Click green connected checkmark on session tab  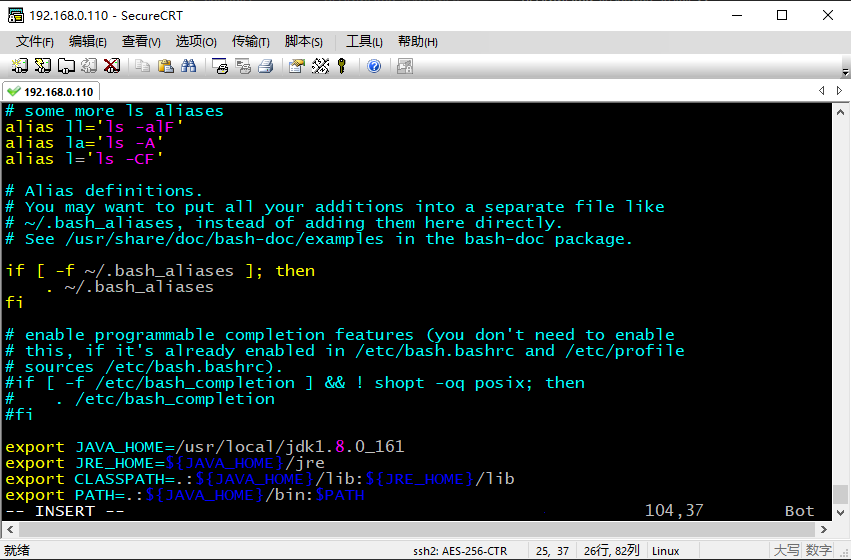click(x=14, y=92)
